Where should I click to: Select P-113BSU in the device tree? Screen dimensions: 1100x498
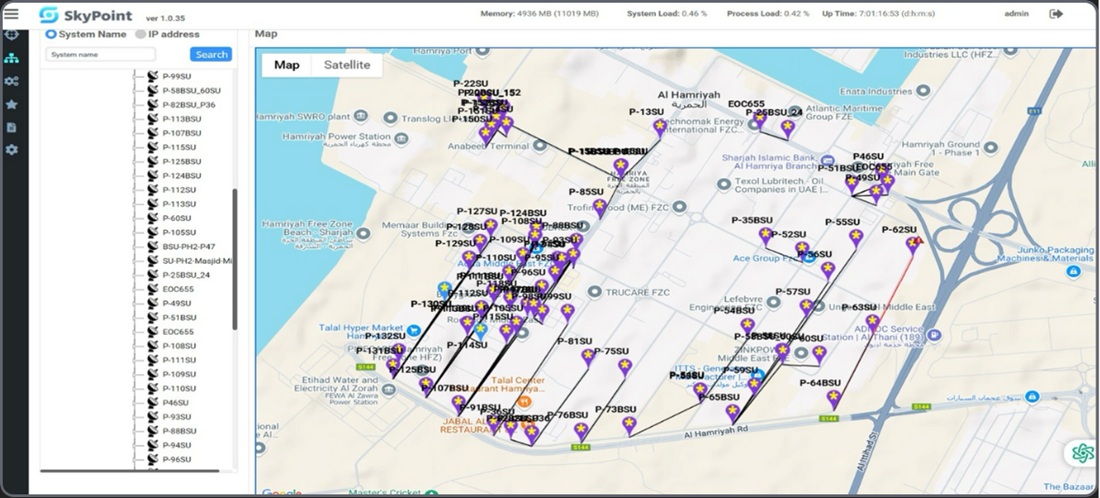(x=181, y=119)
